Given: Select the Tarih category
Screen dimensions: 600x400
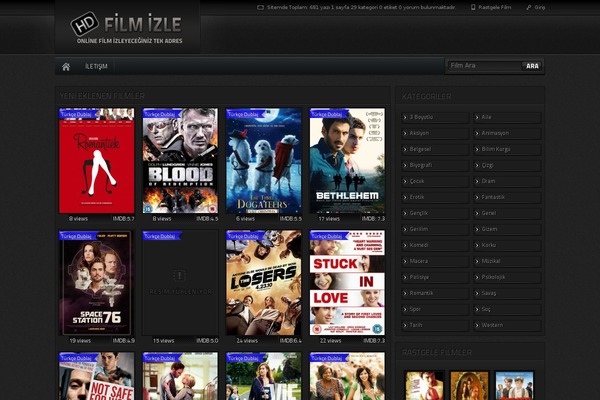Looking at the screenshot, I should coord(435,325).
